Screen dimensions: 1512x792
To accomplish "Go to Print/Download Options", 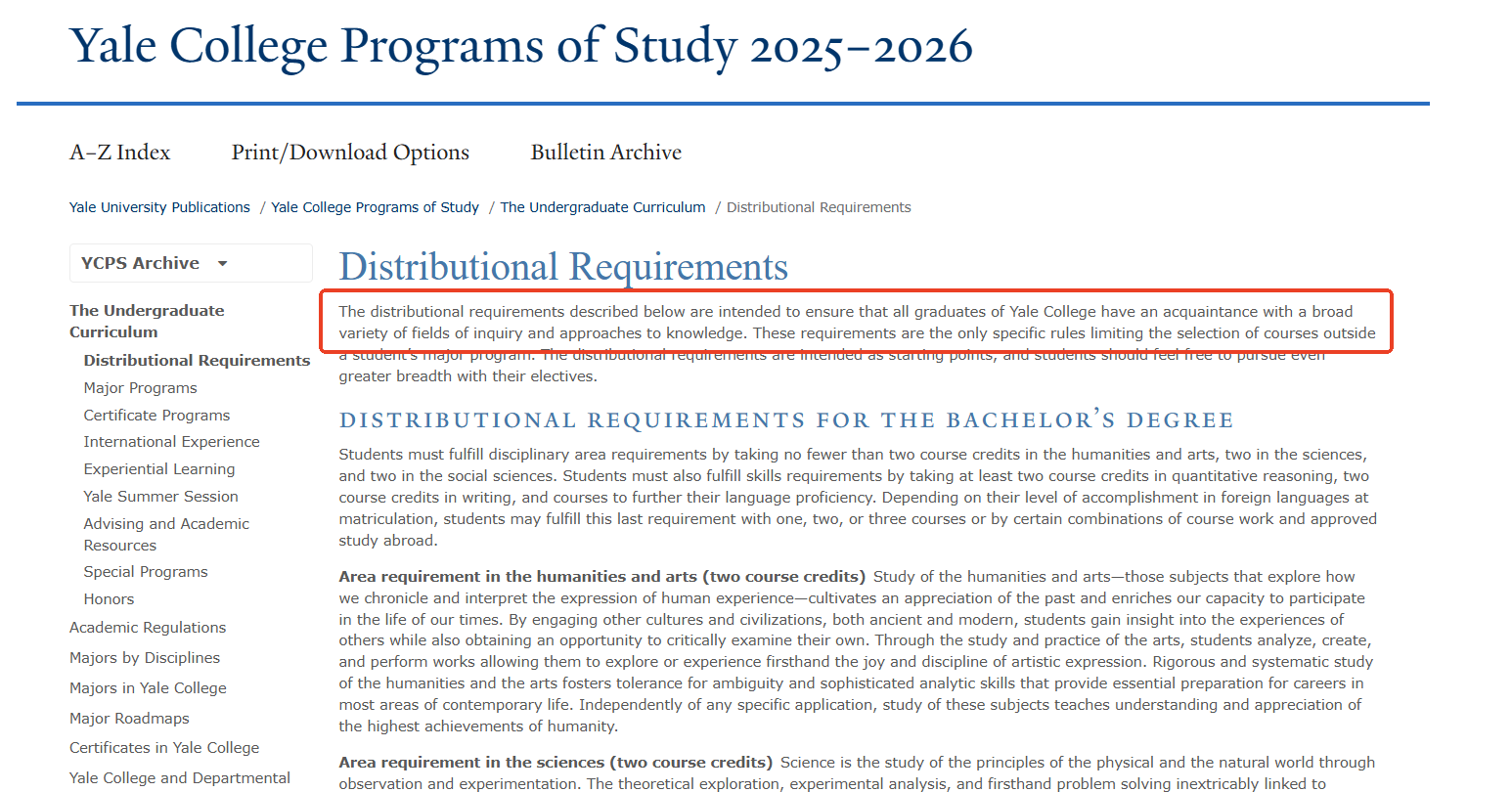I will click(350, 153).
